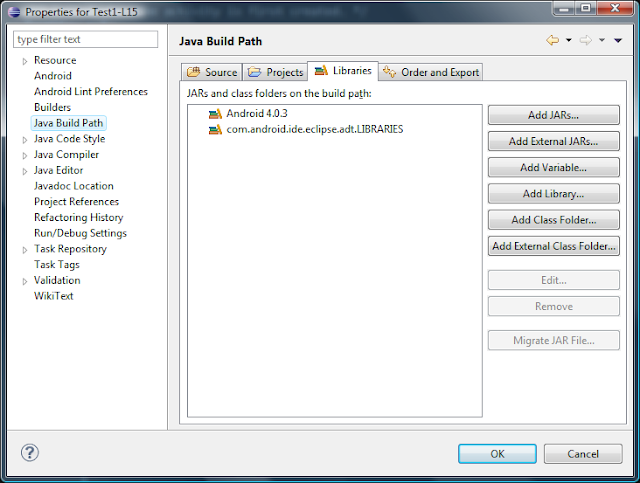Select Java Build Path tree item
The height and width of the screenshot is (483, 640).
click(x=68, y=123)
